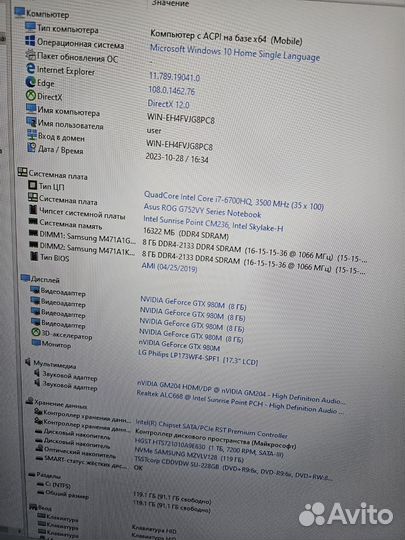The image size is (405, 540).
Task: Open the DirectX 12.0 link
Action: pos(168,104)
